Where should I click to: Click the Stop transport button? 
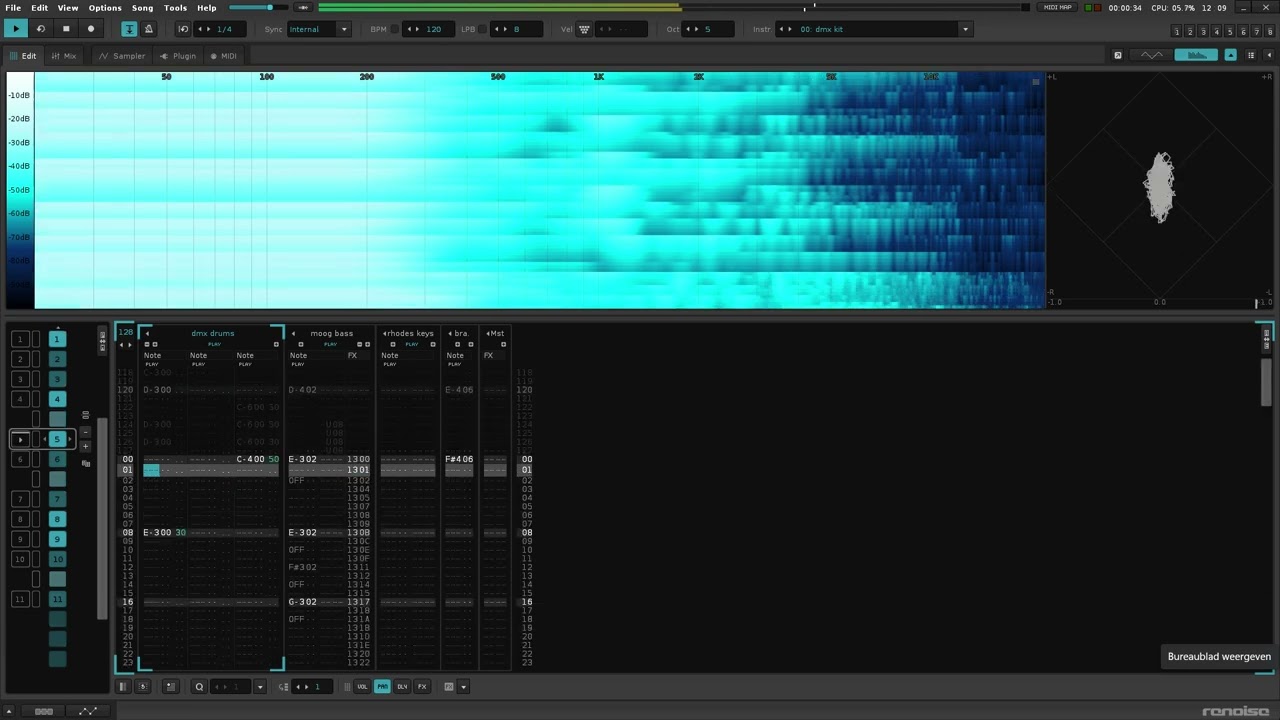coord(66,29)
